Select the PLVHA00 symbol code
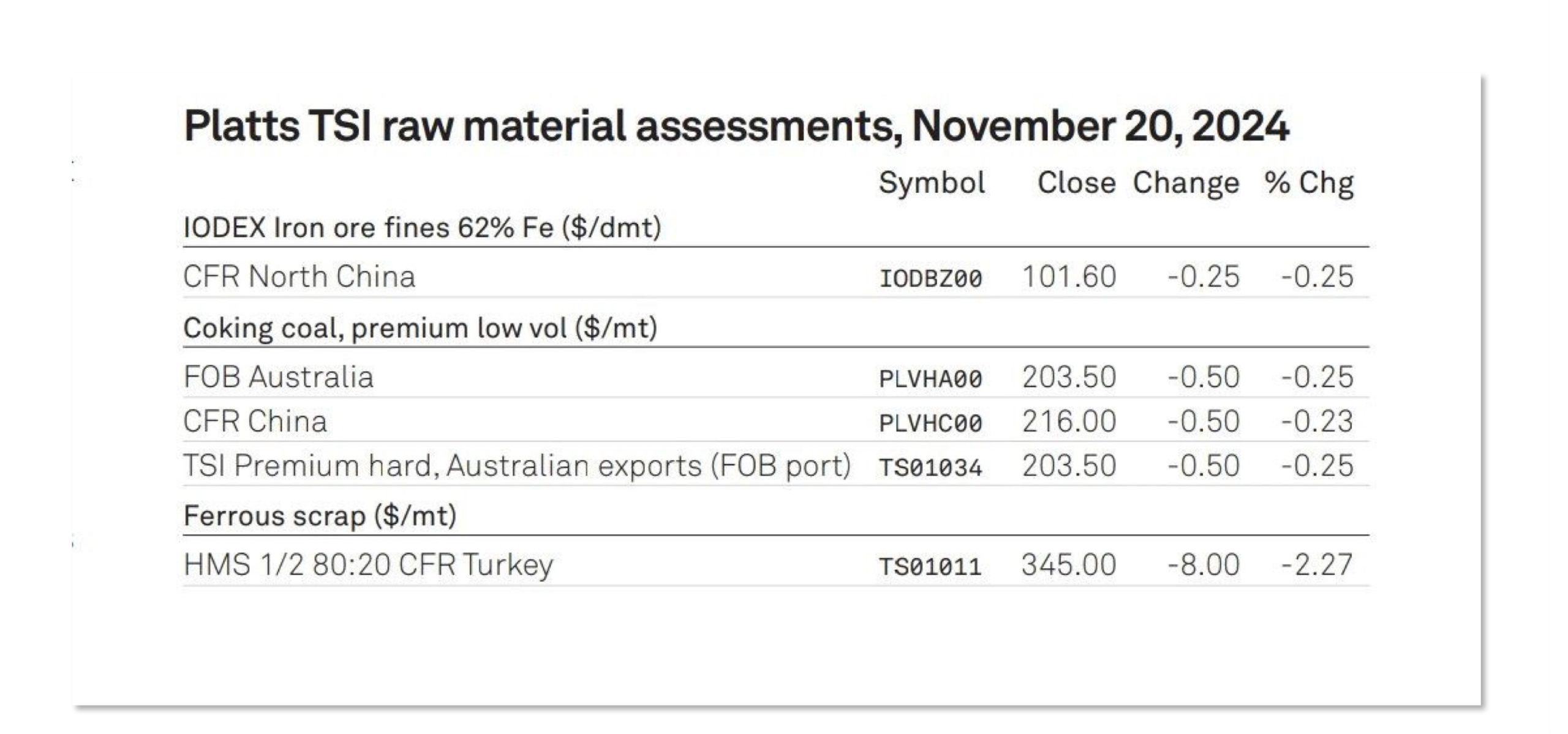 (x=931, y=379)
